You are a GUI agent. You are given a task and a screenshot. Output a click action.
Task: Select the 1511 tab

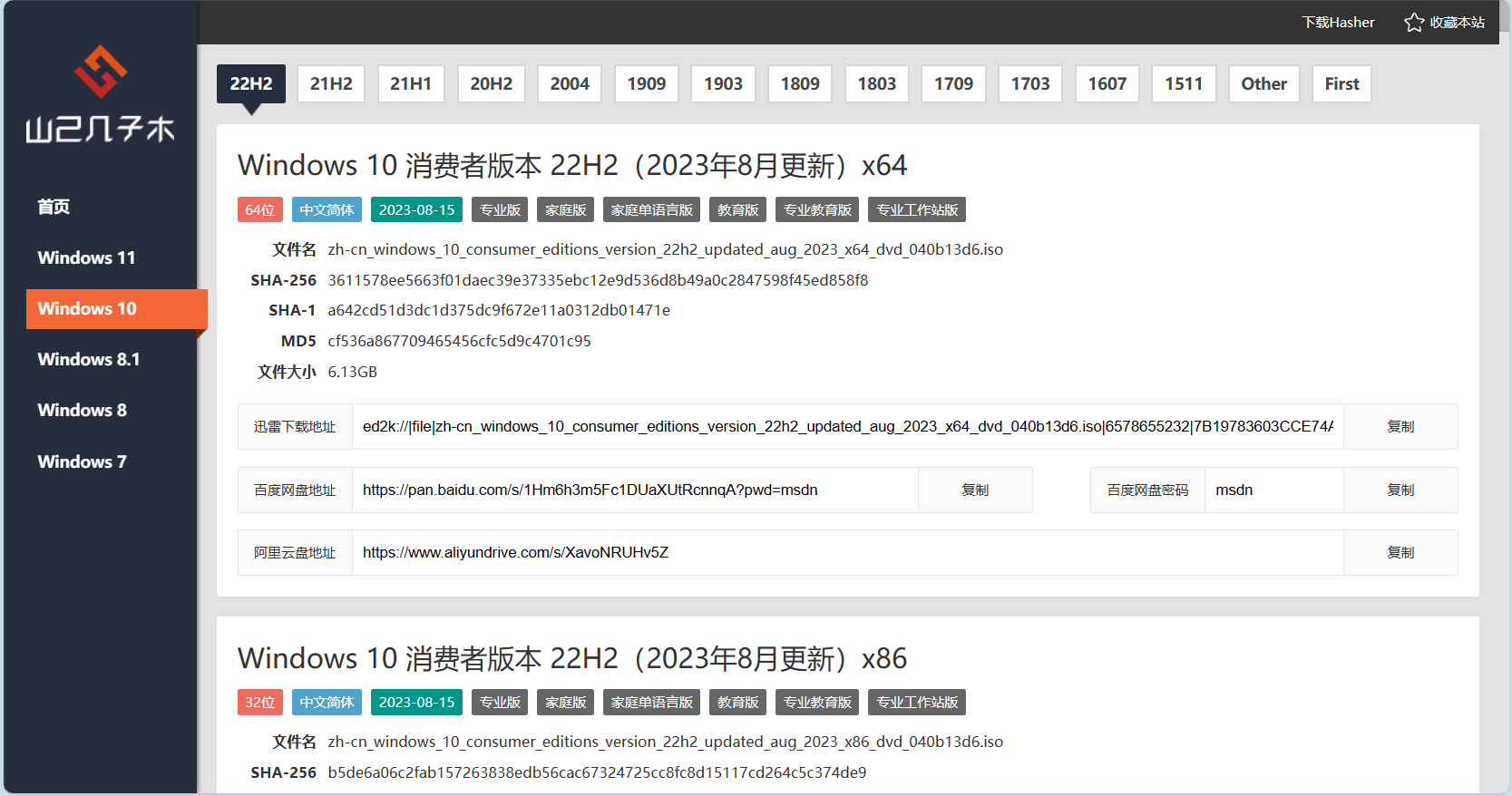pyautogui.click(x=1184, y=83)
